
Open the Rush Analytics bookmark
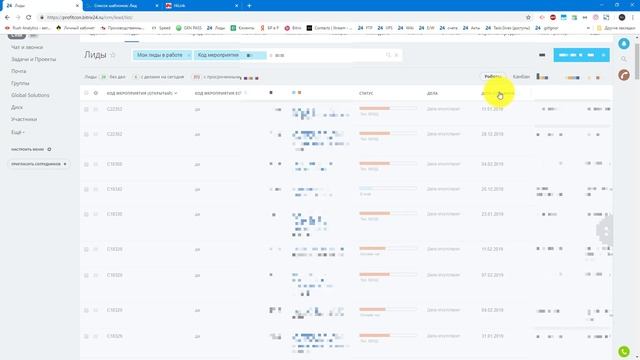[x=28, y=28]
